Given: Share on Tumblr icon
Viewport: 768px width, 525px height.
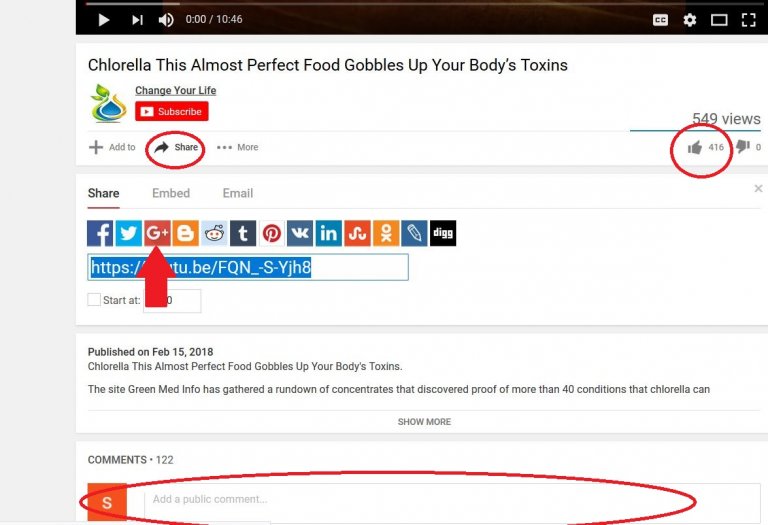Looking at the screenshot, I should point(243,233).
